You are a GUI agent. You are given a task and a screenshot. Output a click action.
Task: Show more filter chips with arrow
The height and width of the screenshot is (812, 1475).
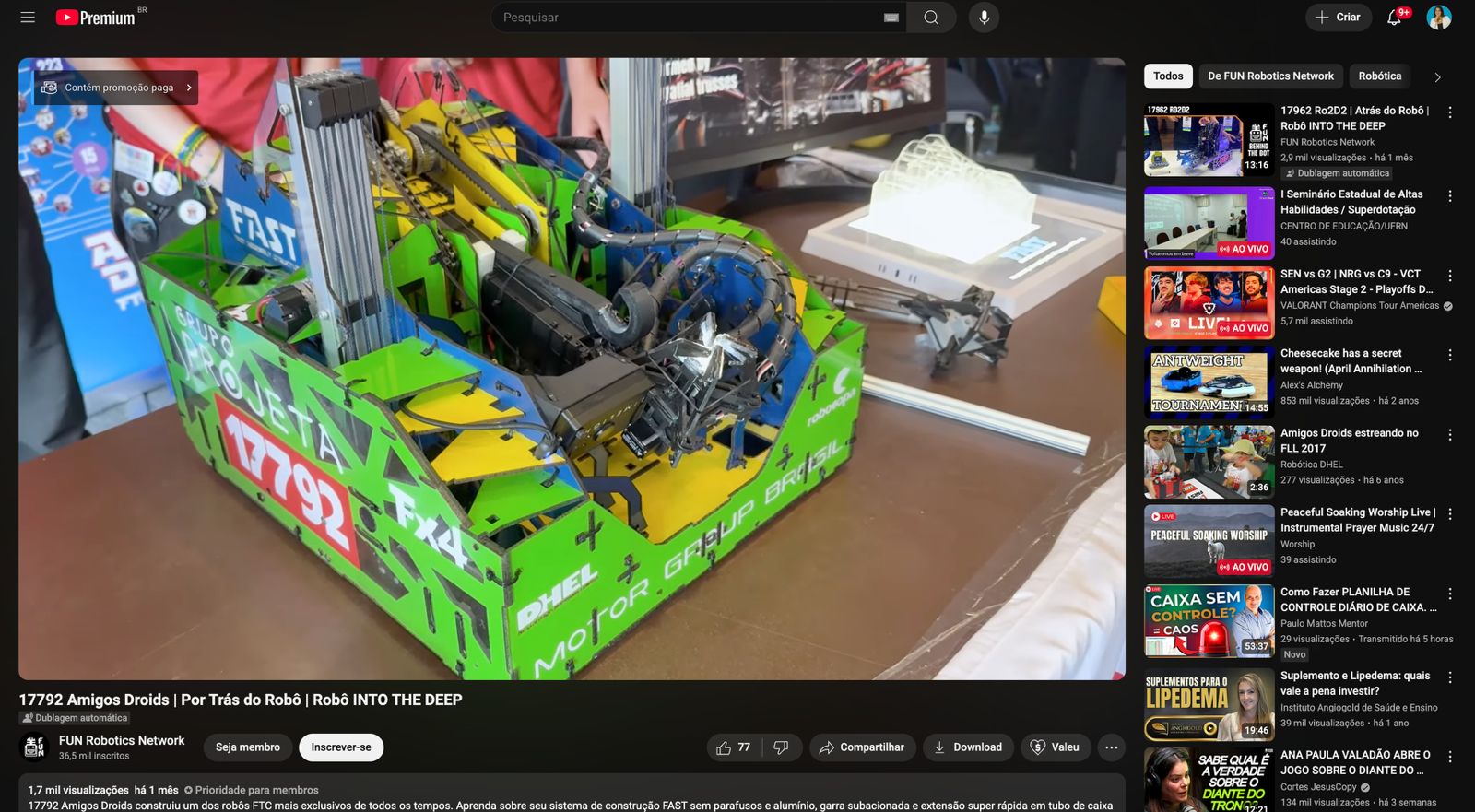[1437, 77]
